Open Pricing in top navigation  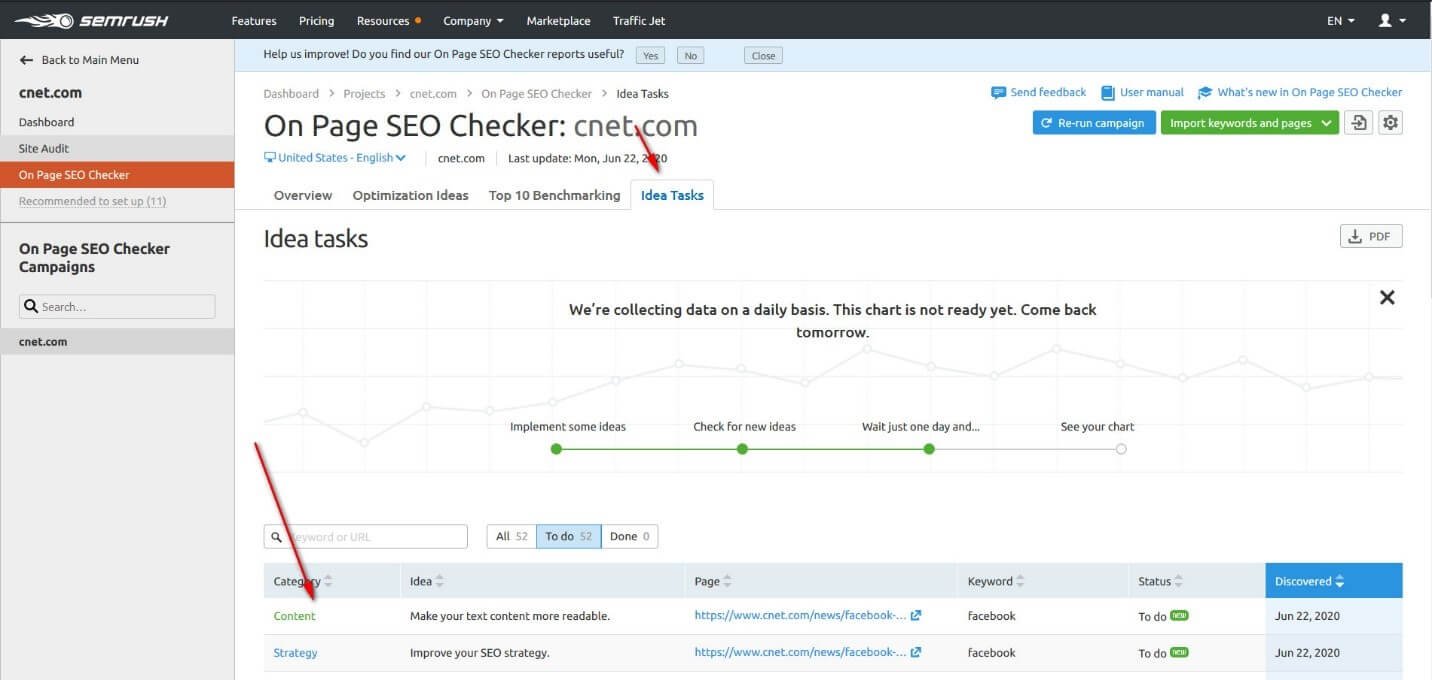click(316, 20)
